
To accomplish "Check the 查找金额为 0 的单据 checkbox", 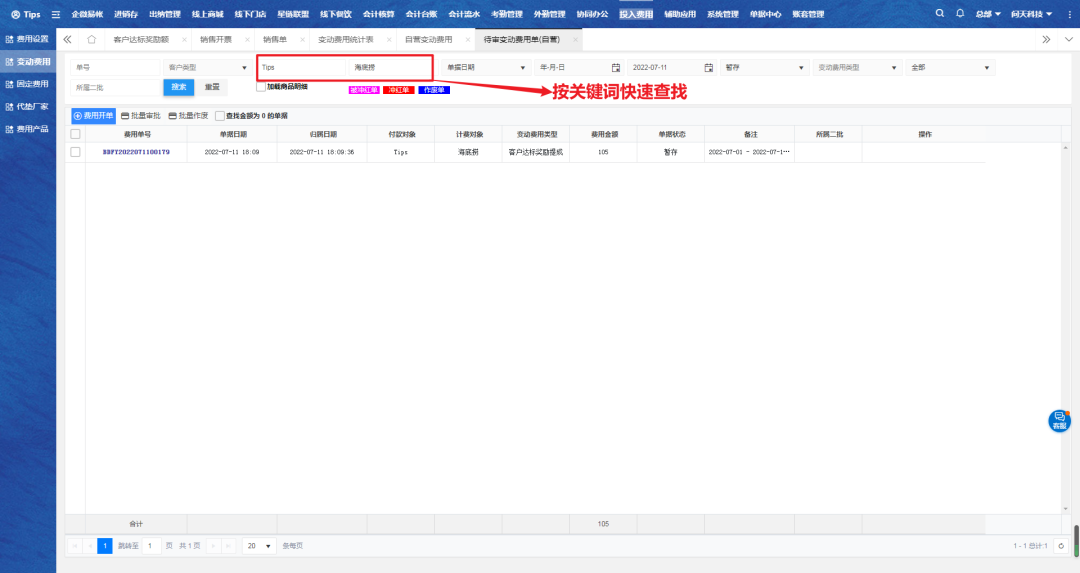I will [x=220, y=116].
